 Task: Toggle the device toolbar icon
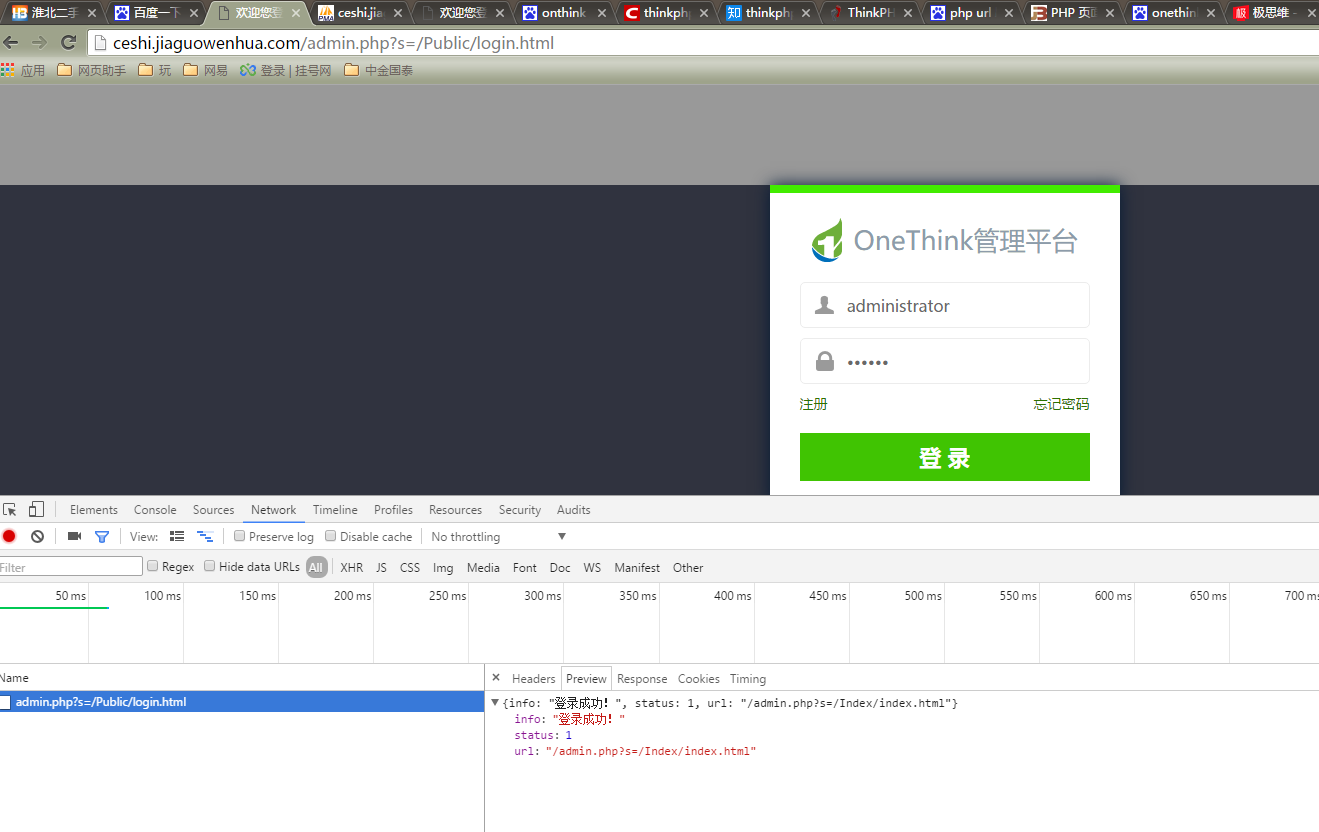coord(36,509)
